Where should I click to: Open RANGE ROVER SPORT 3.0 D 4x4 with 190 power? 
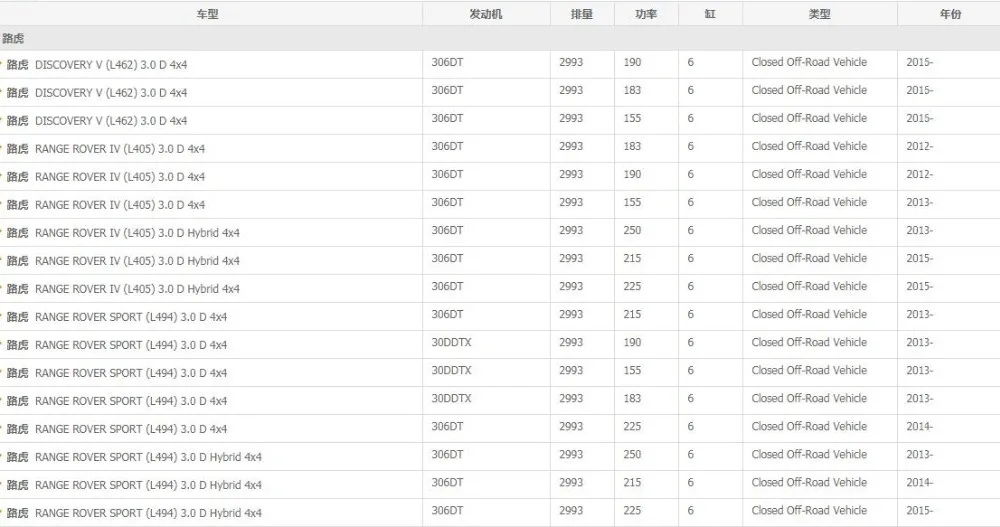[131, 345]
